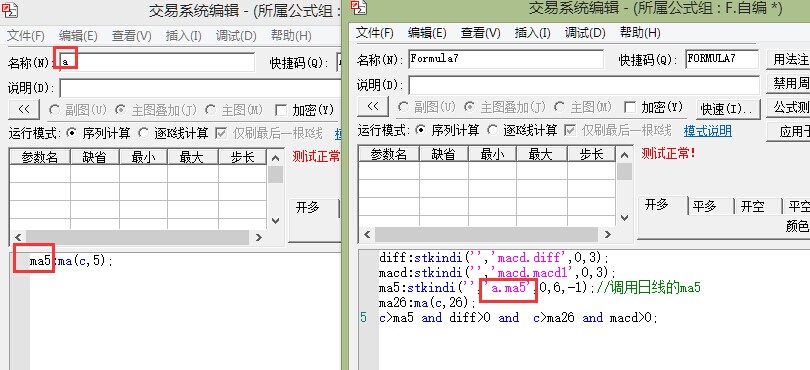Open 帮助(H) menu in right window
810x370 pixels.
(x=640, y=33)
